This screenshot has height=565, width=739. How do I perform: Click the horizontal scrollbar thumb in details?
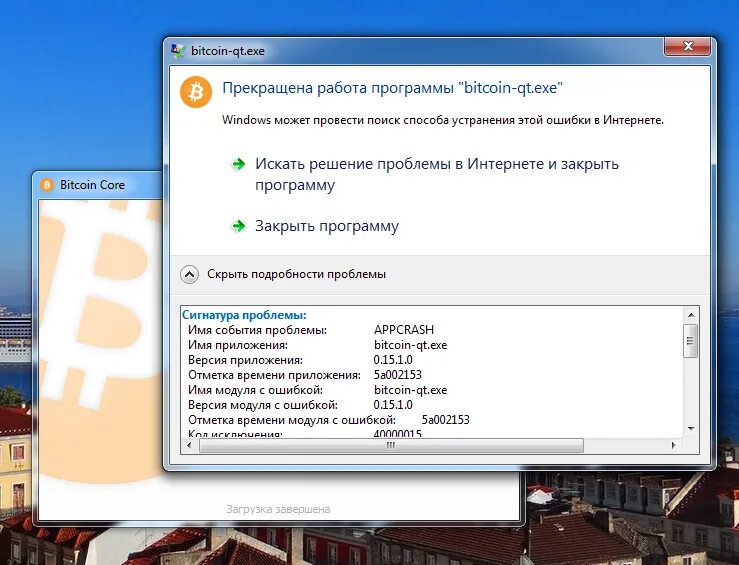point(391,445)
